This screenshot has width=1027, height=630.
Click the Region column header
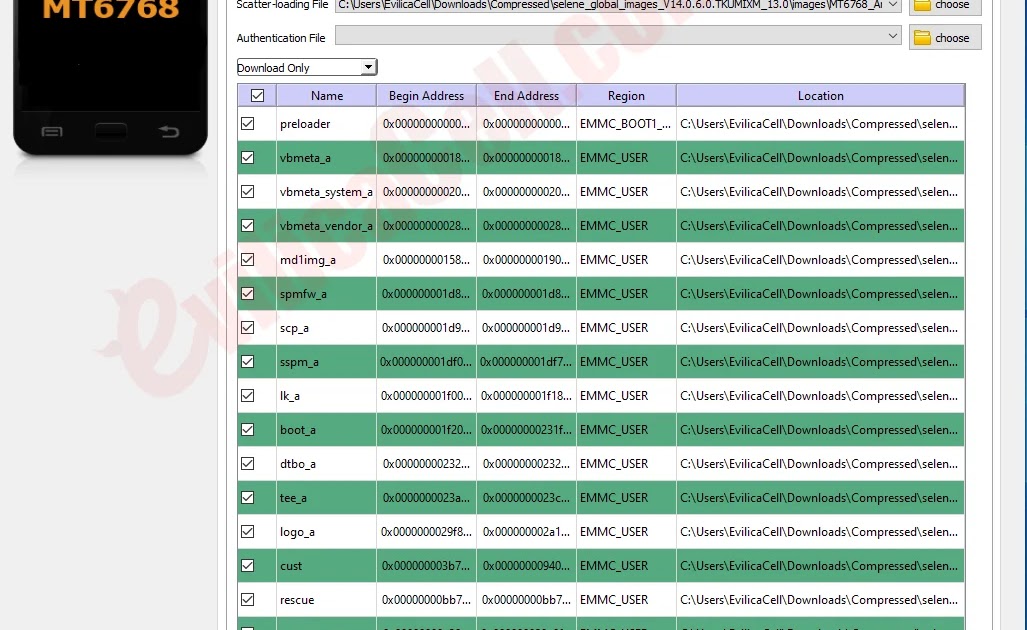626,96
